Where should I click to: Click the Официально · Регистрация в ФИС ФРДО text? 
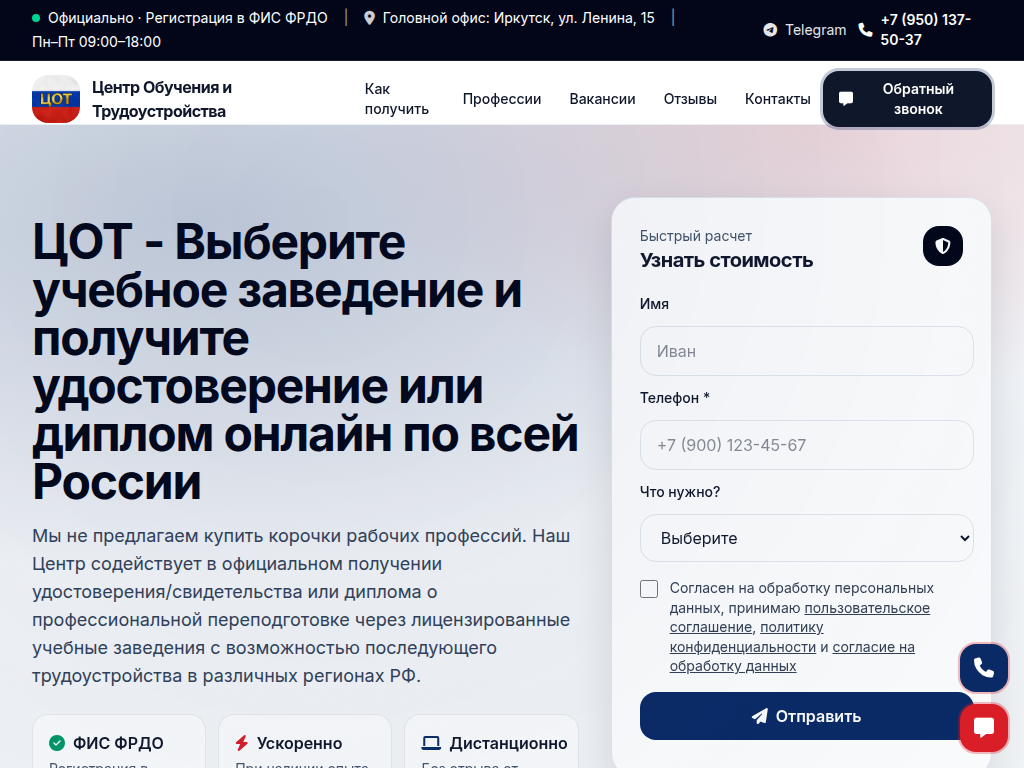[187, 18]
